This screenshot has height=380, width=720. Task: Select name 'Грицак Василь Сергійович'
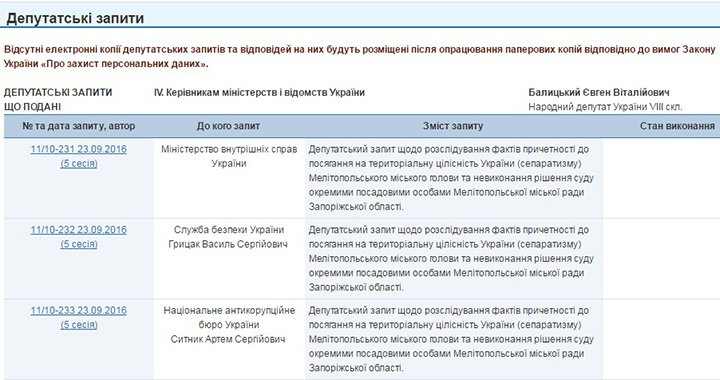[x=228, y=244]
